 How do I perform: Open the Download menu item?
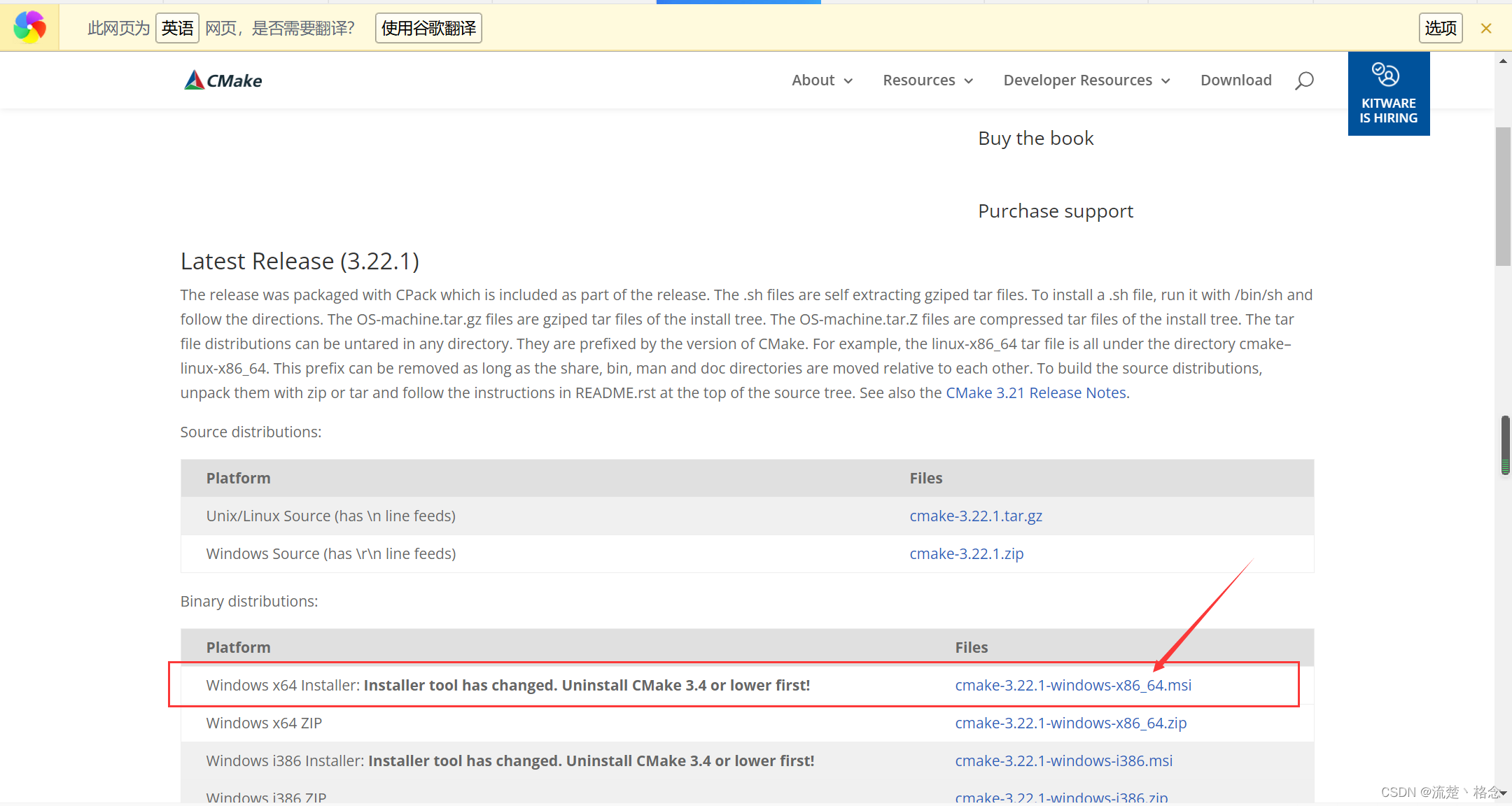pyautogui.click(x=1235, y=80)
